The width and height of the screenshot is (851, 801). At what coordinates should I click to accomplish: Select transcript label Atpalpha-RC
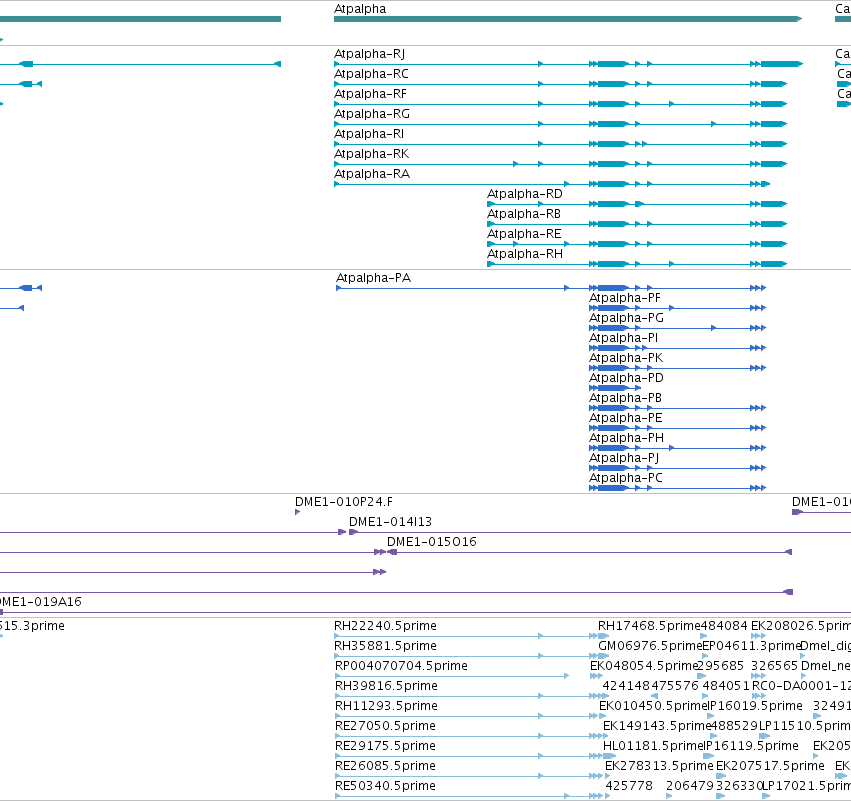pyautogui.click(x=371, y=74)
